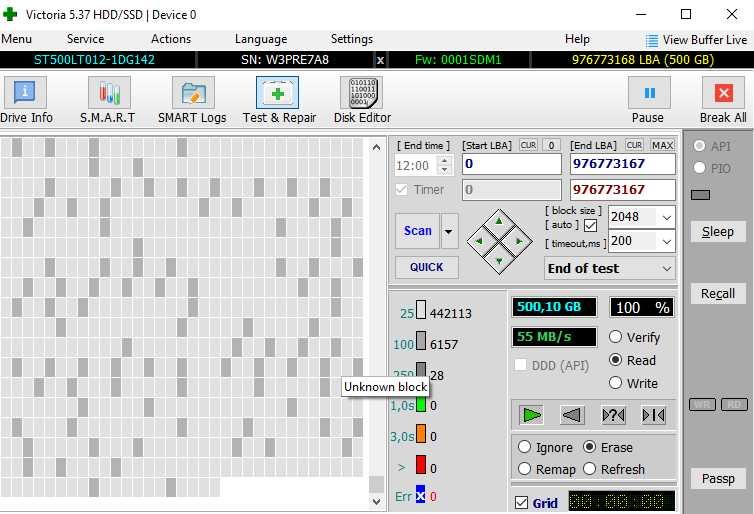754x514 pixels.
Task: Click View Buffer Live icon
Action: pyautogui.click(x=652, y=40)
